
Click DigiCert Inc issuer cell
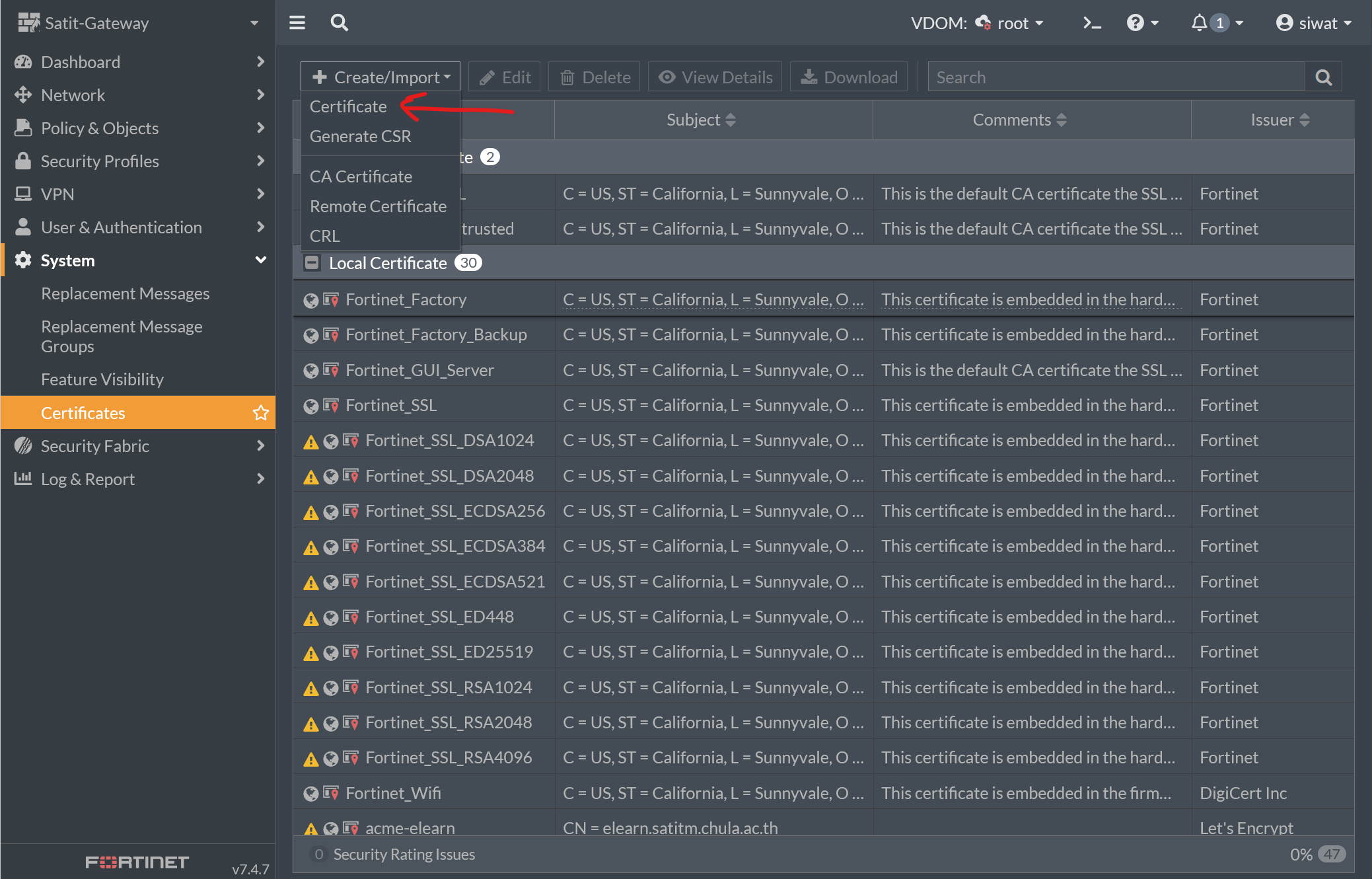[x=1243, y=793]
